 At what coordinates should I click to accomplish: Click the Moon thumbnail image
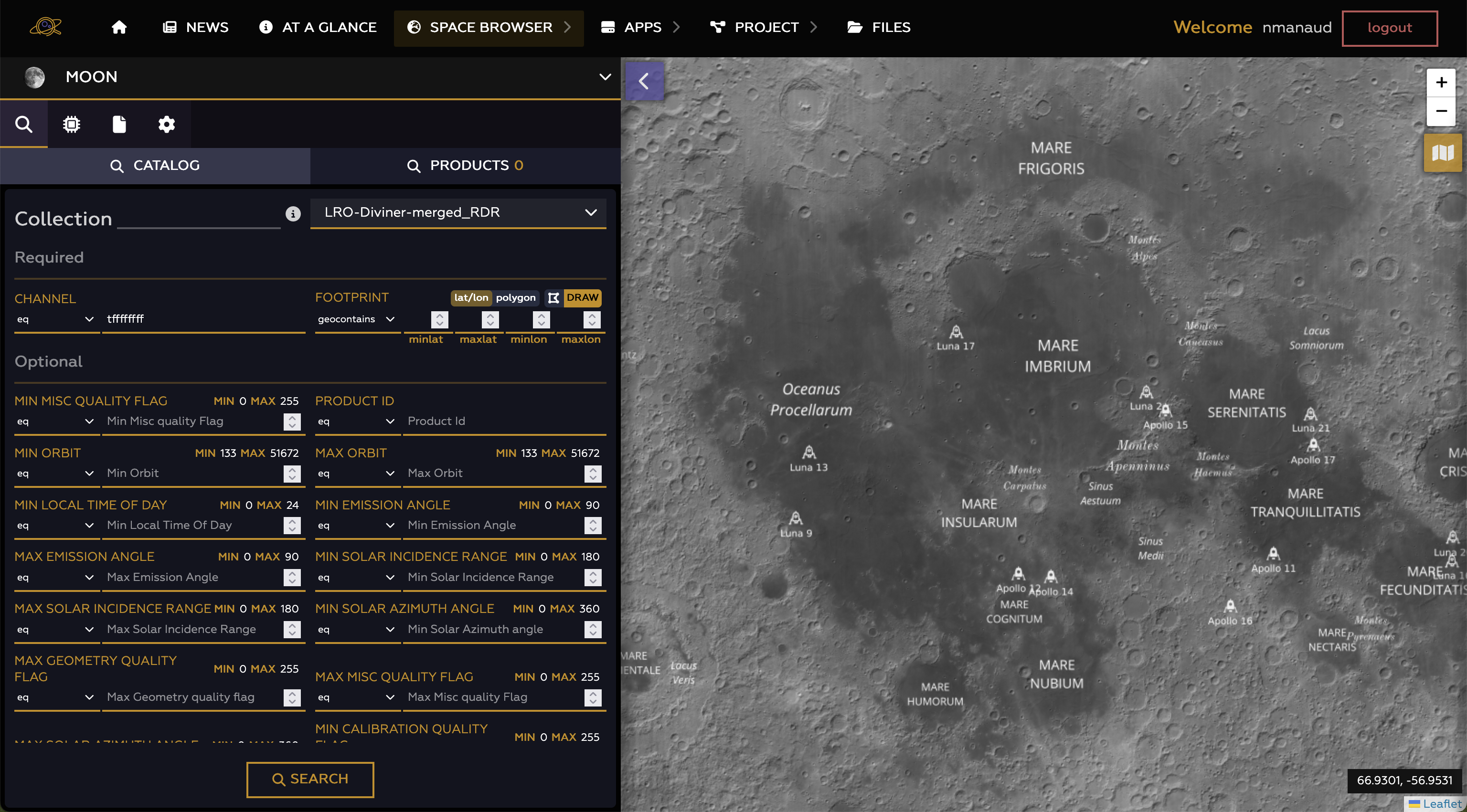click(x=34, y=77)
